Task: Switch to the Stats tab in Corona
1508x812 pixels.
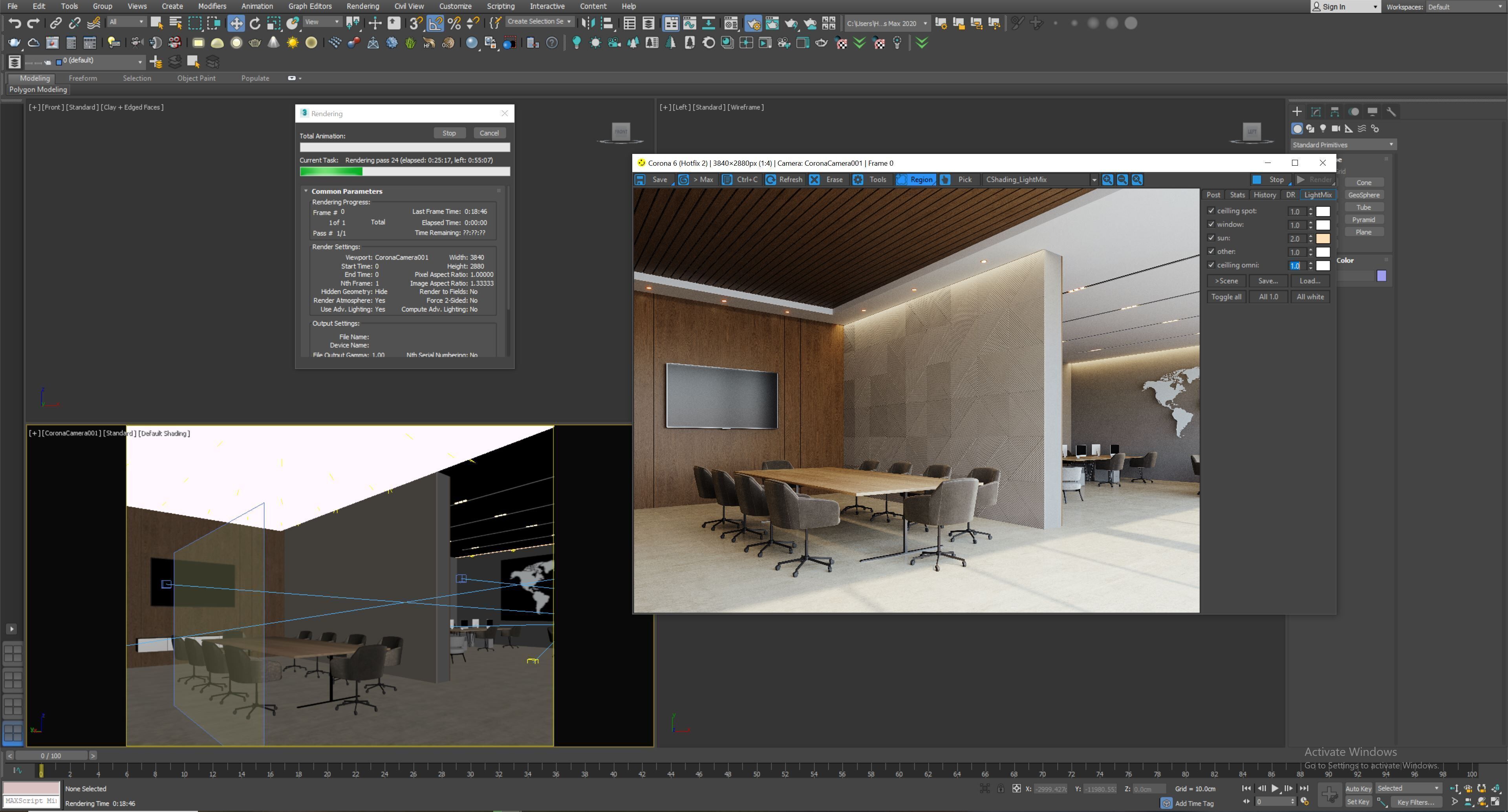Action: (1237, 195)
